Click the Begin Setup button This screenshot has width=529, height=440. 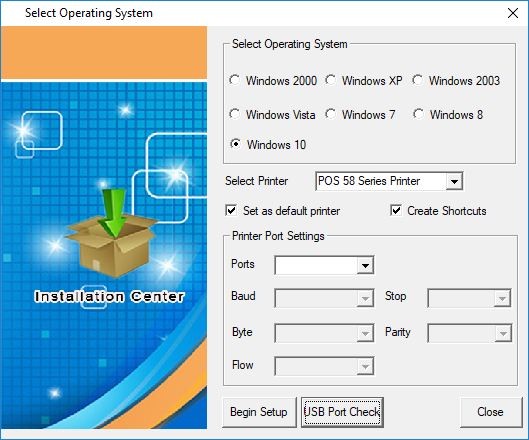tap(259, 412)
